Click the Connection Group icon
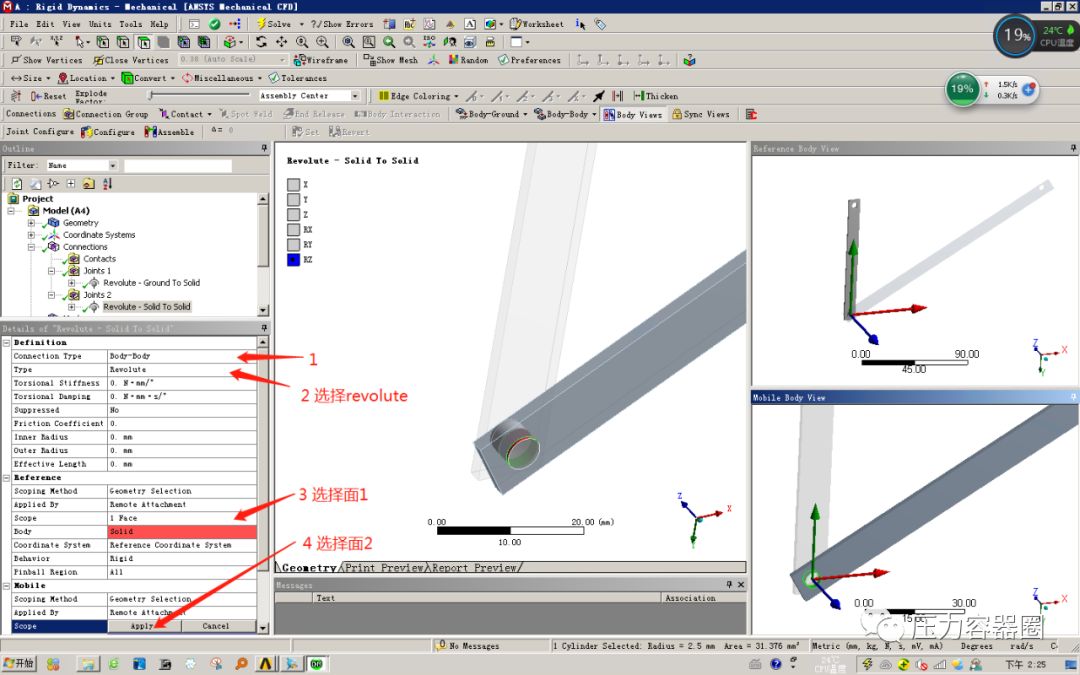This screenshot has height=675, width=1080. [x=69, y=113]
